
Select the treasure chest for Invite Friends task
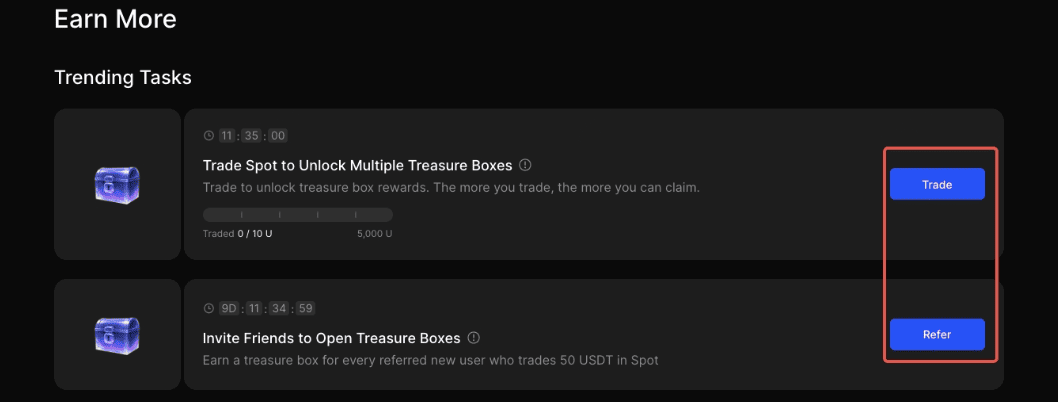(115, 334)
